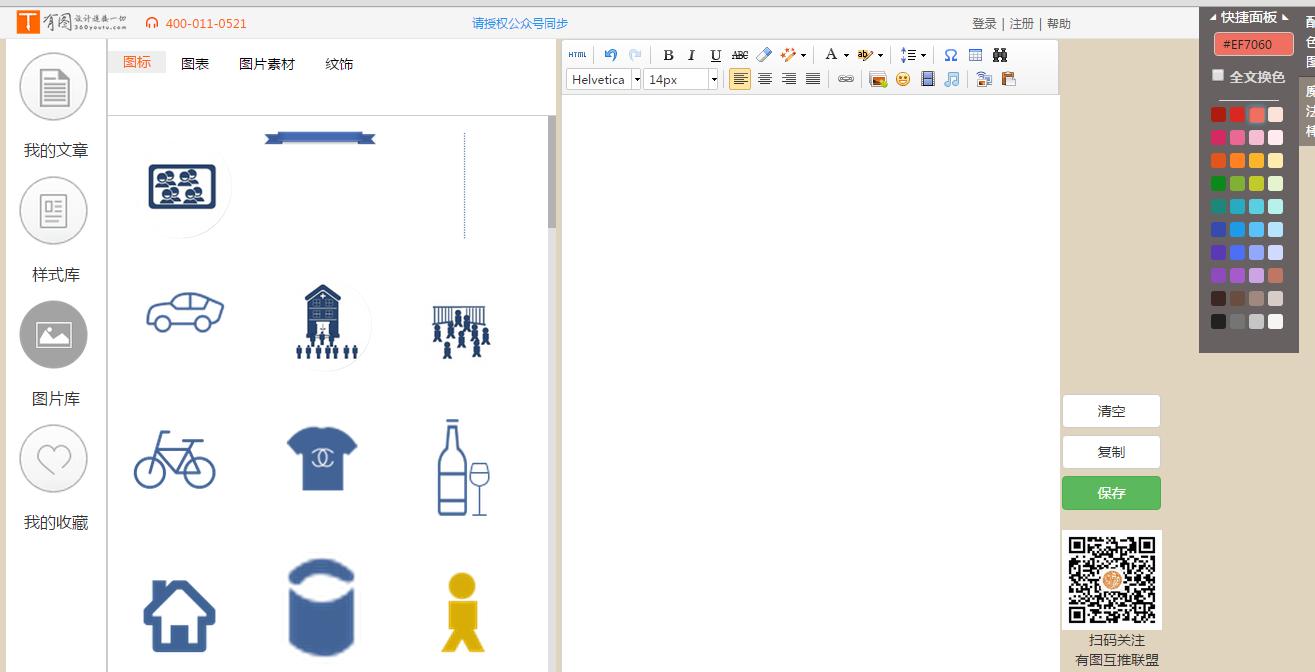
Task: Click the insert table icon
Action: pos(975,55)
